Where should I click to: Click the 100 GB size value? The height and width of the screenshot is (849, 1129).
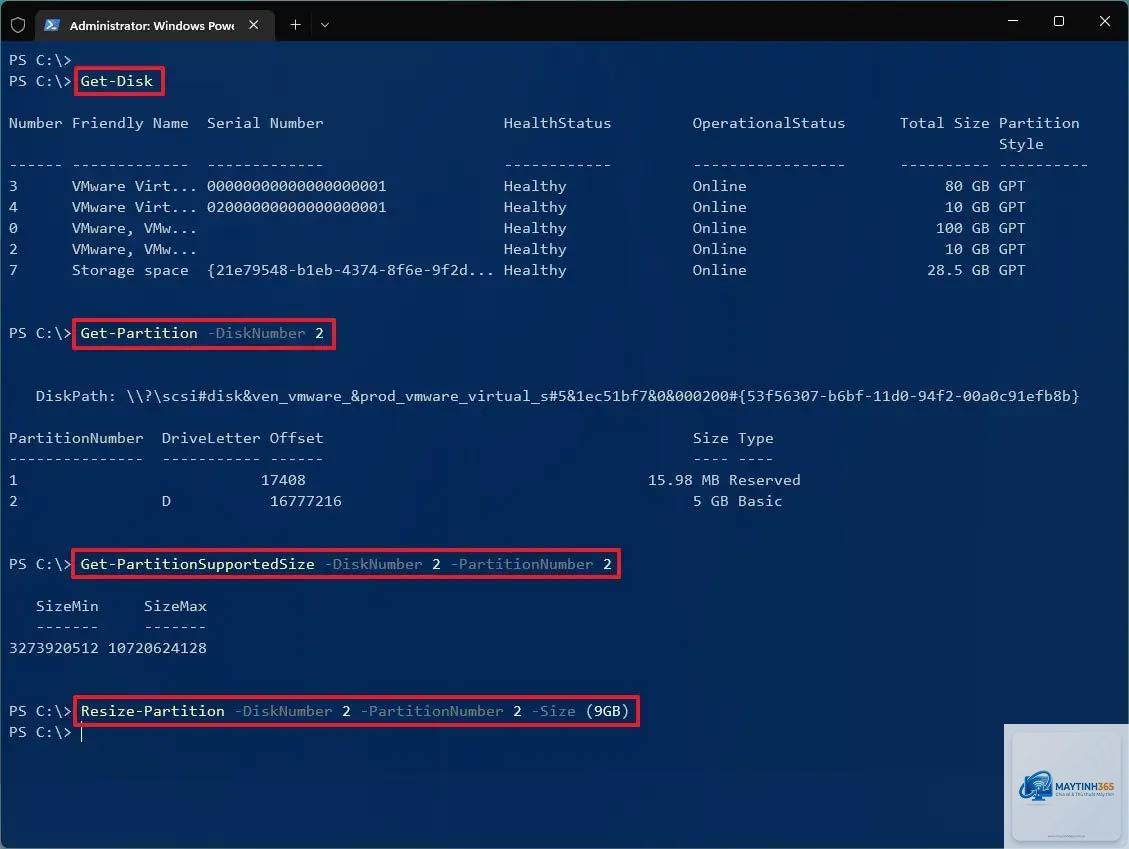[963, 228]
